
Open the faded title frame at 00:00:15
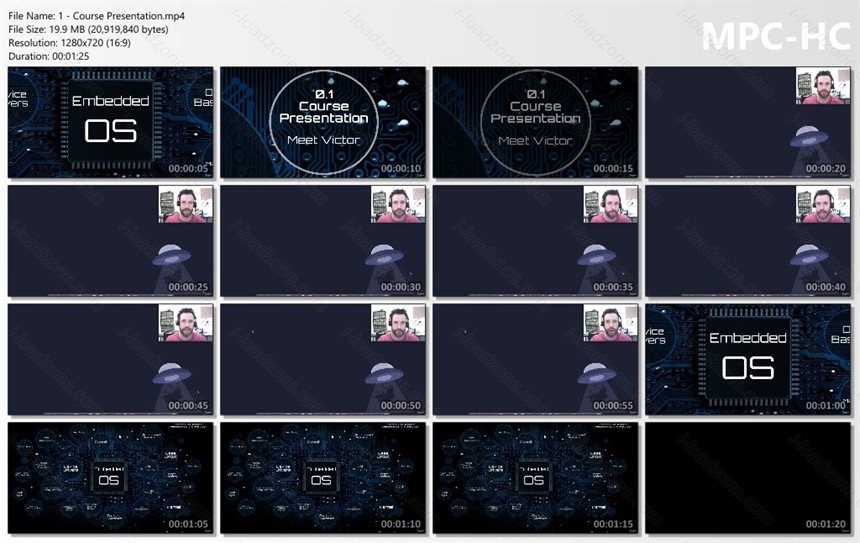coord(535,122)
